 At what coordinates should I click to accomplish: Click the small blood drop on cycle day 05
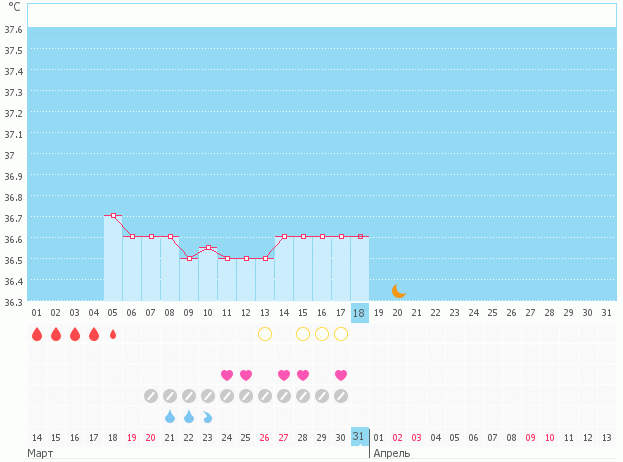pos(113,334)
